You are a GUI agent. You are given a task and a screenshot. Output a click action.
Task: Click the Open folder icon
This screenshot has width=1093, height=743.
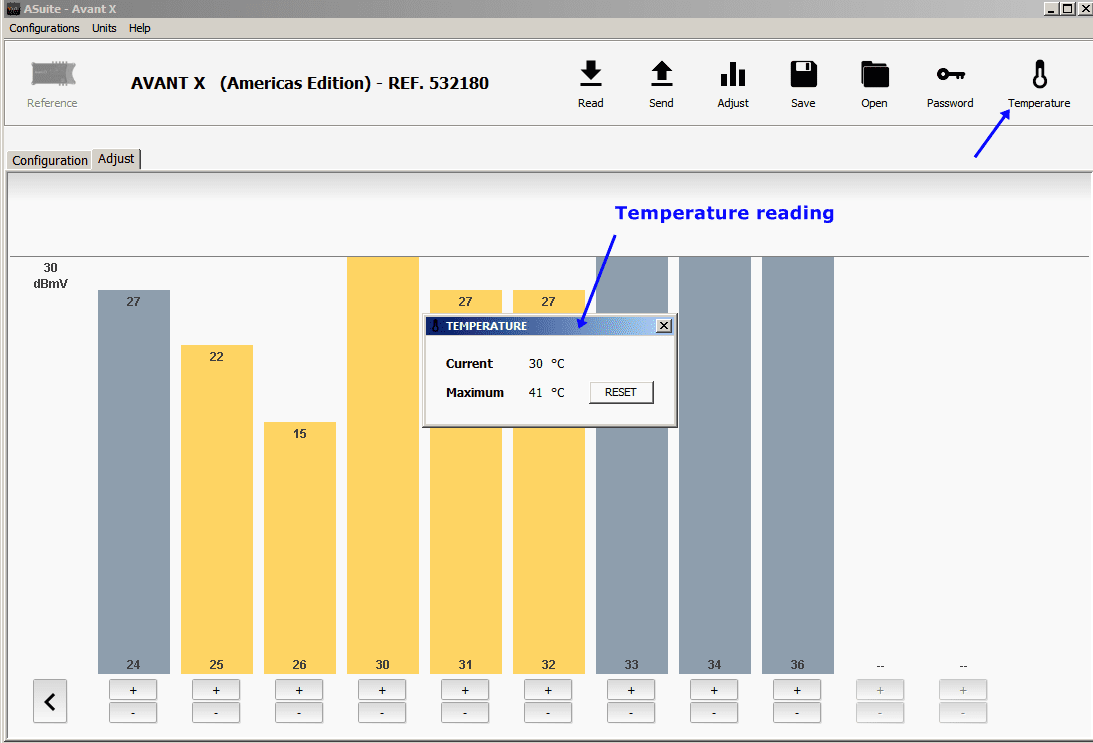875,74
